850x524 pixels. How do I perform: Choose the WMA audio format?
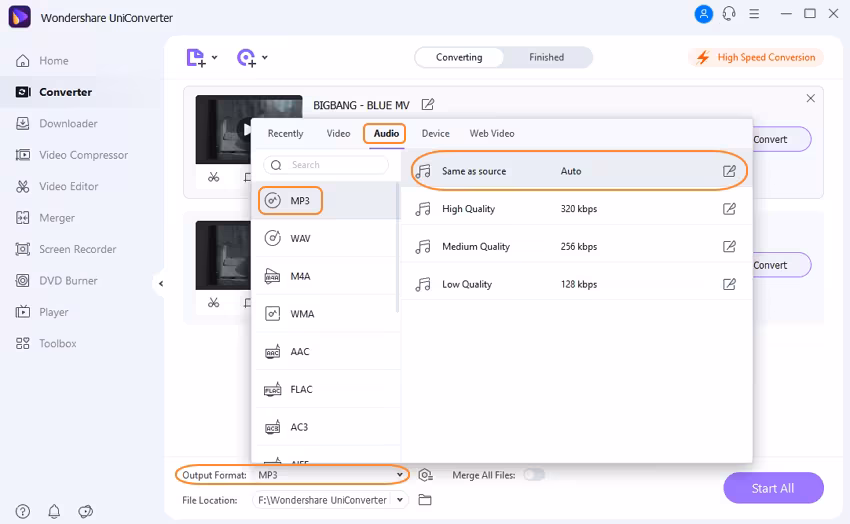326,314
